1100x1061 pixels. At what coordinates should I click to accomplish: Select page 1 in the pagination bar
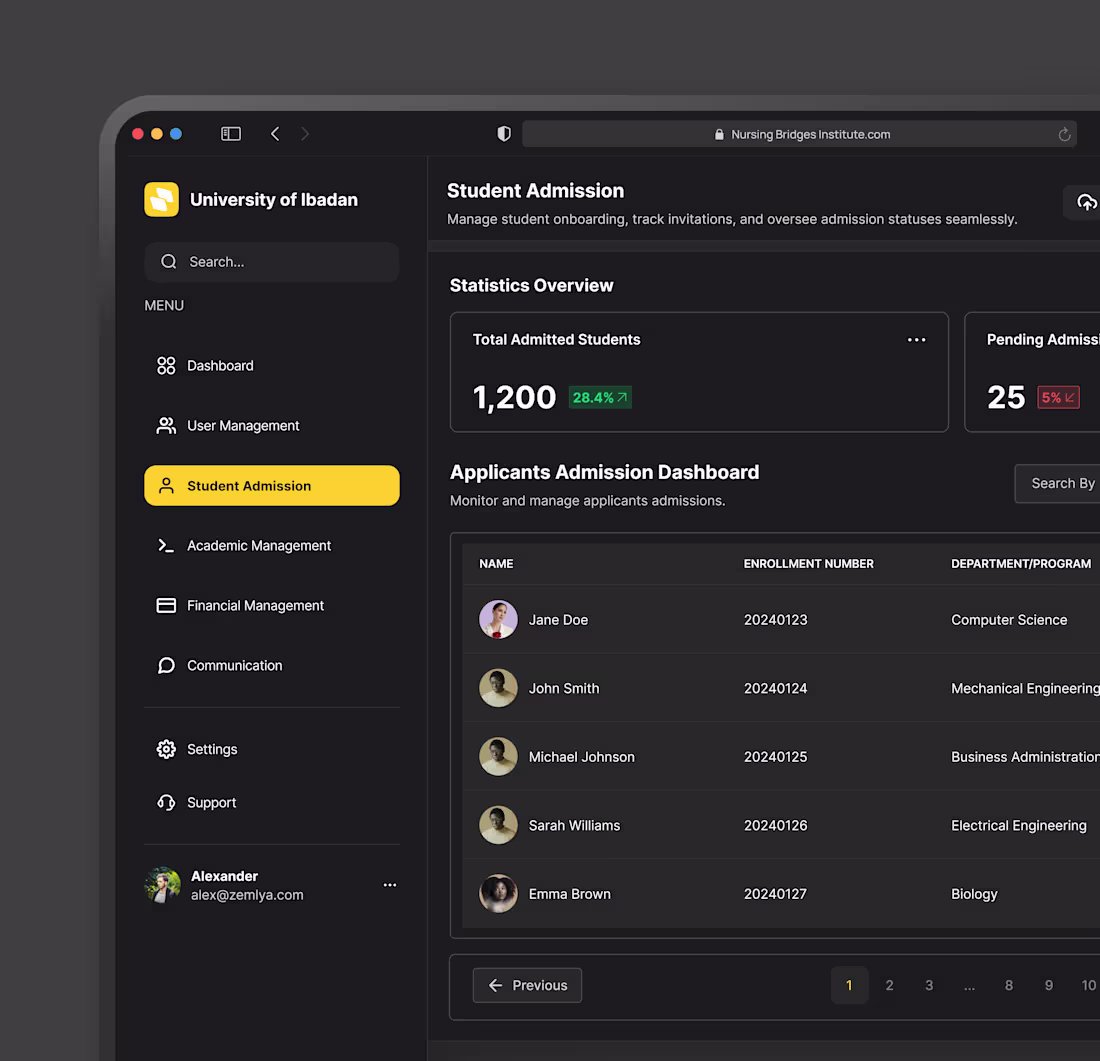pyautogui.click(x=849, y=985)
